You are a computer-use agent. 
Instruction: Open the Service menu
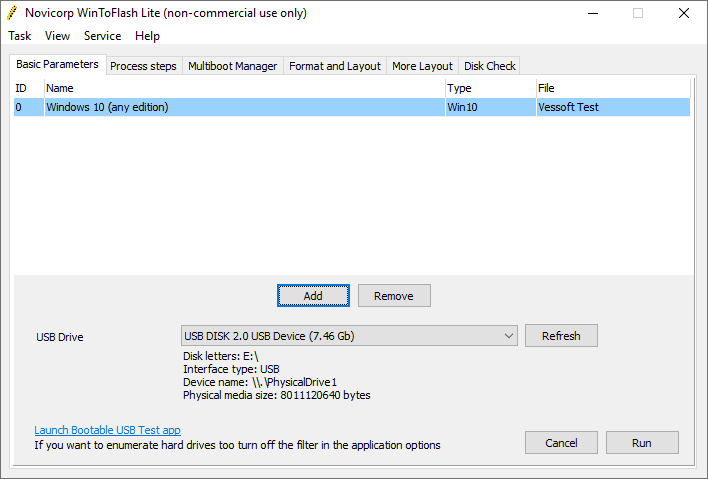click(x=102, y=36)
